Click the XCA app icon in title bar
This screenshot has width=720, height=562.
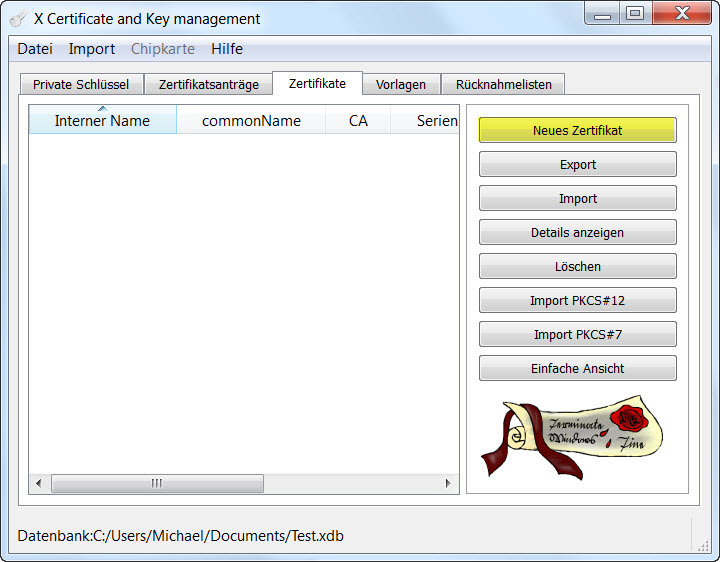click(x=18, y=18)
